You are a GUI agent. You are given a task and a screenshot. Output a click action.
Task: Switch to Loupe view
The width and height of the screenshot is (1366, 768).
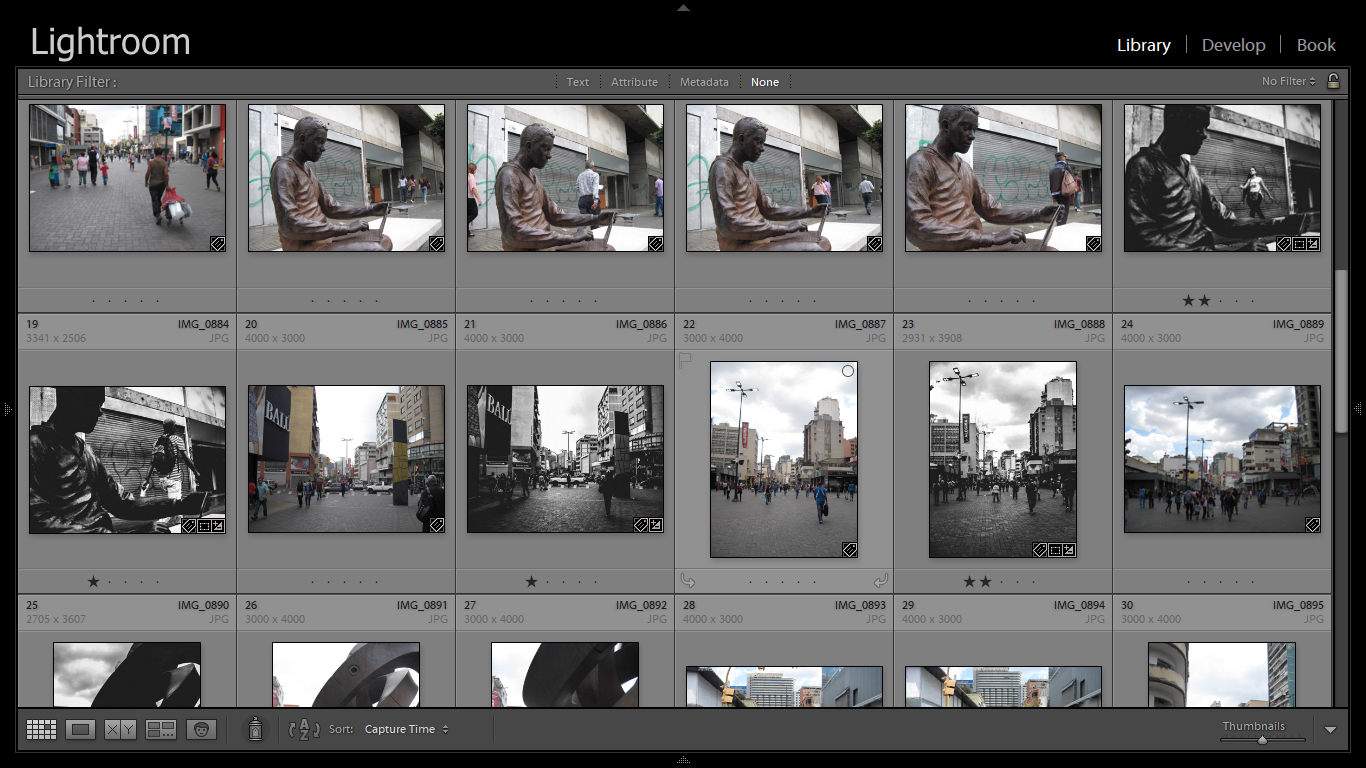point(81,730)
